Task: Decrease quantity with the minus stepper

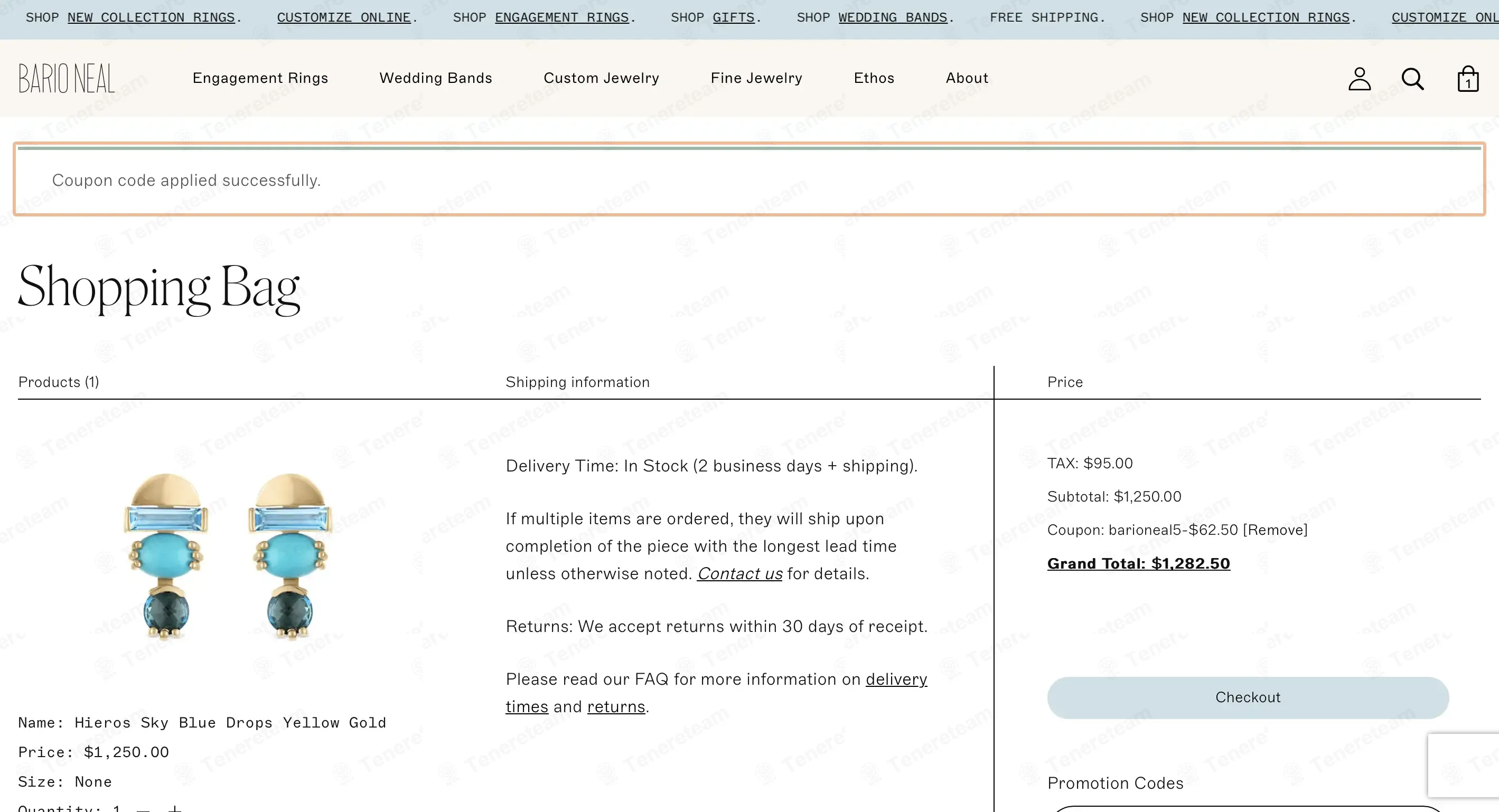Action: 143,808
